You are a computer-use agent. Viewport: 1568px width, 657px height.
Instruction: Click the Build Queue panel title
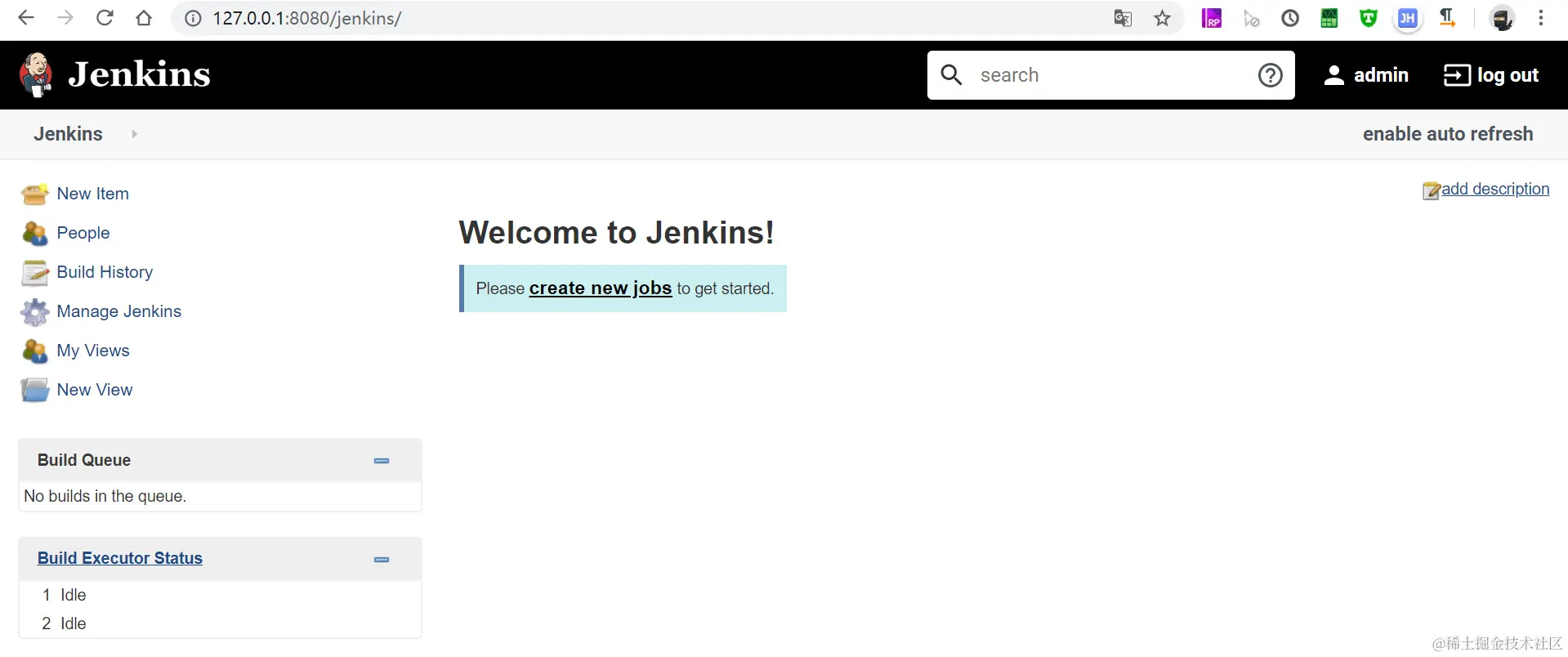84,460
